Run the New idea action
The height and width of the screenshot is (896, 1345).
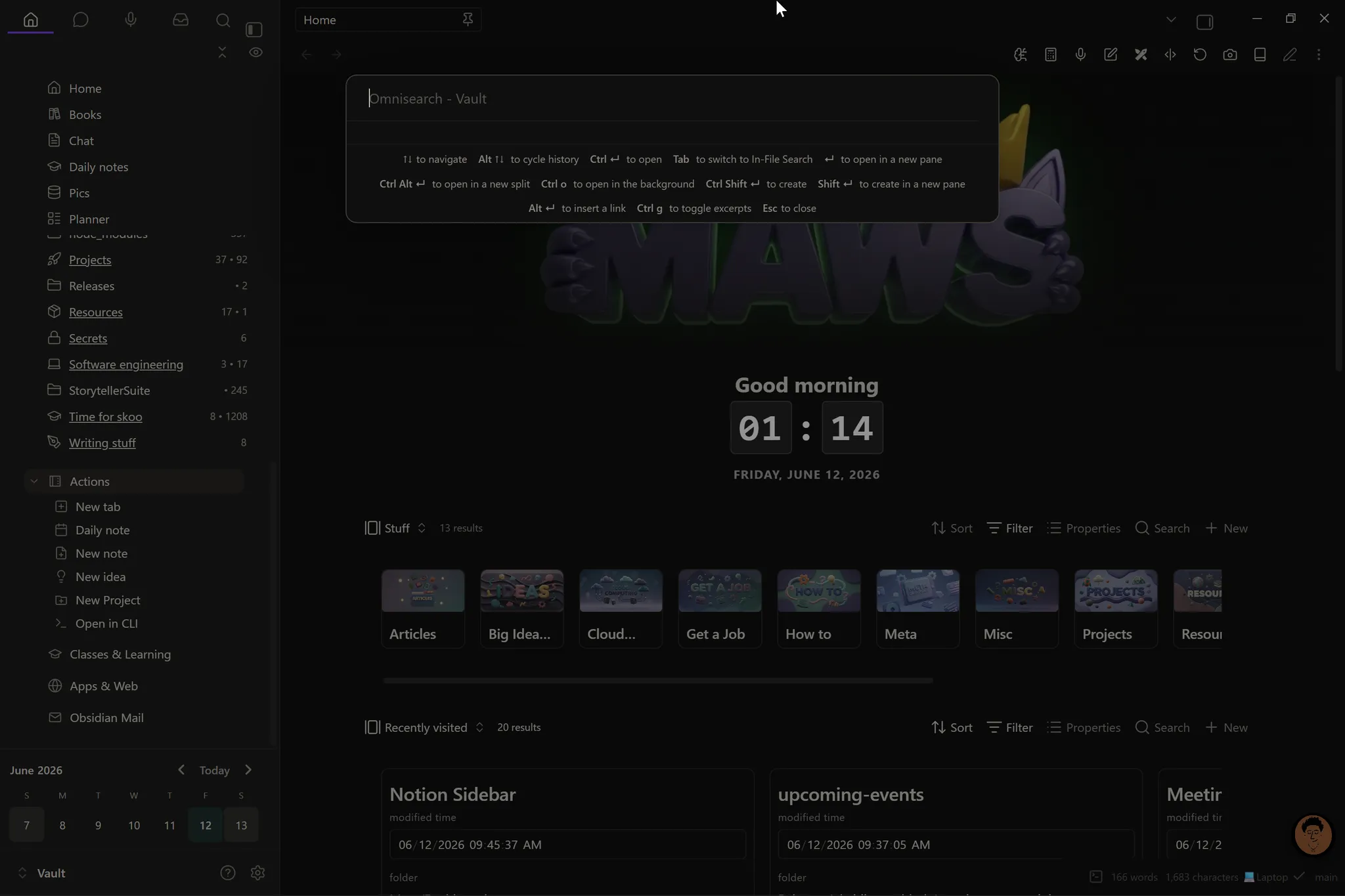tap(100, 576)
